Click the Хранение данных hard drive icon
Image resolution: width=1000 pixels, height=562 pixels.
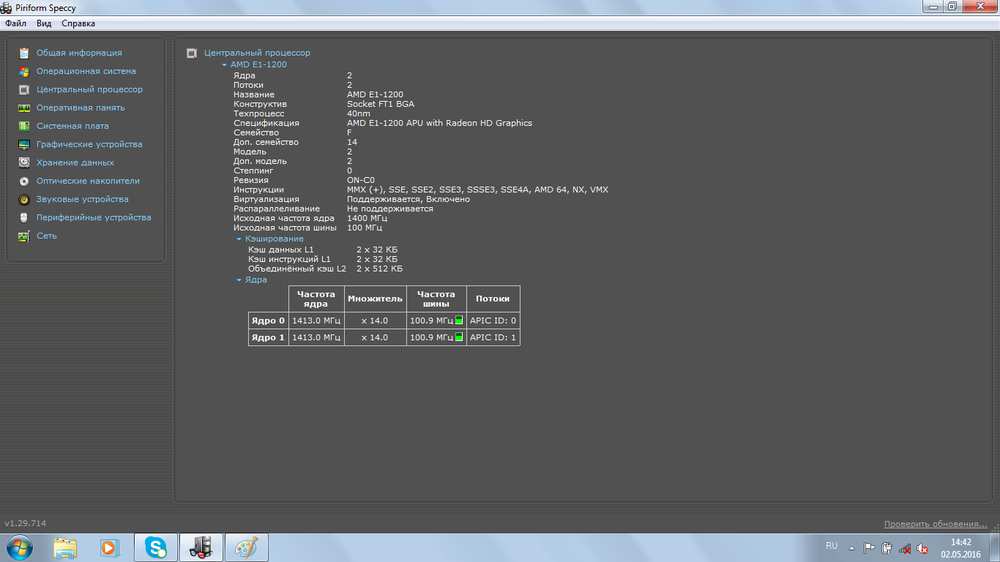[x=24, y=163]
